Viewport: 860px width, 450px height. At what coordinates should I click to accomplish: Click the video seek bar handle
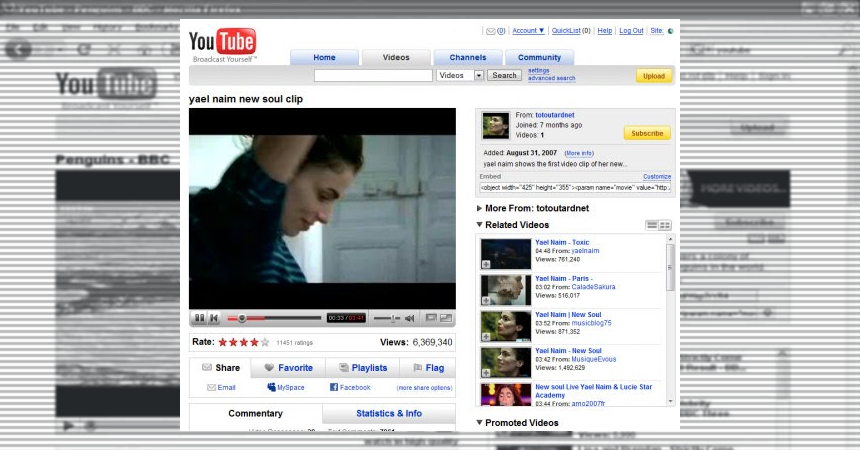click(242, 318)
